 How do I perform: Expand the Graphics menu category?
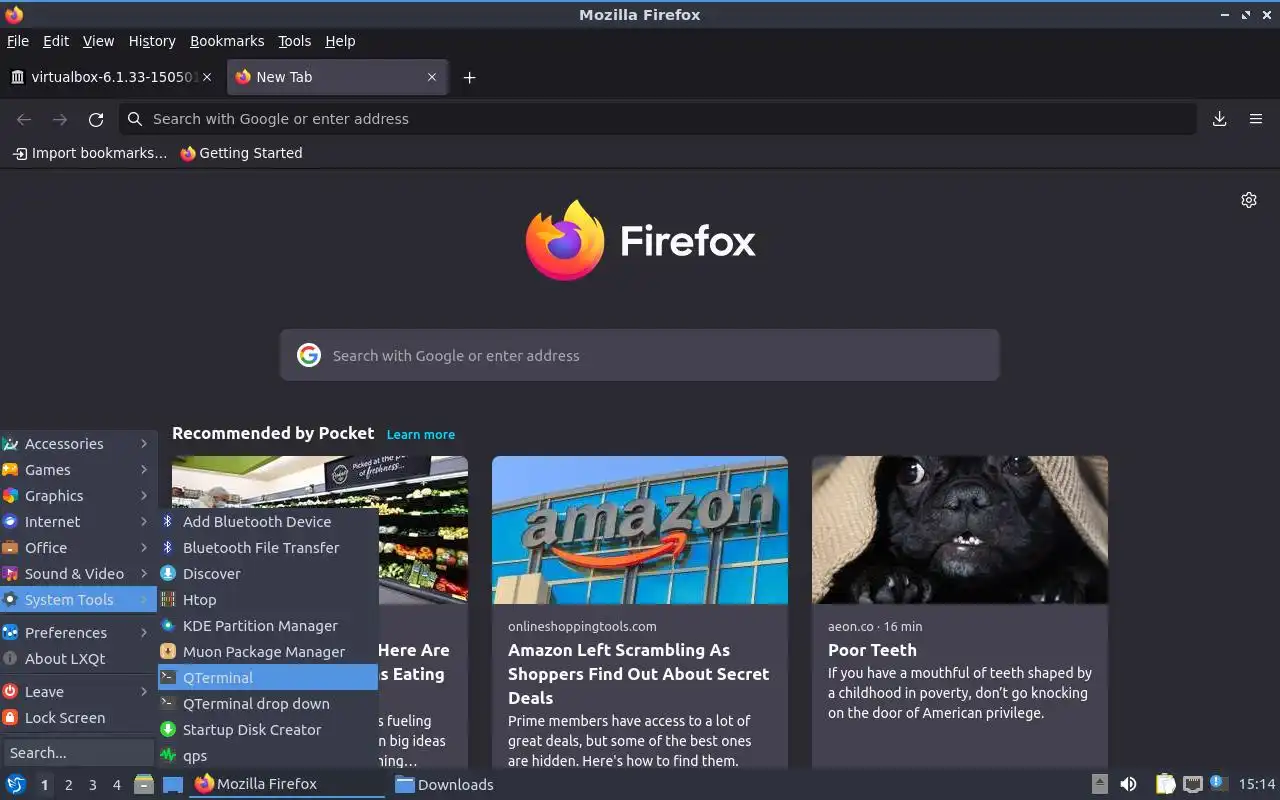tap(78, 495)
